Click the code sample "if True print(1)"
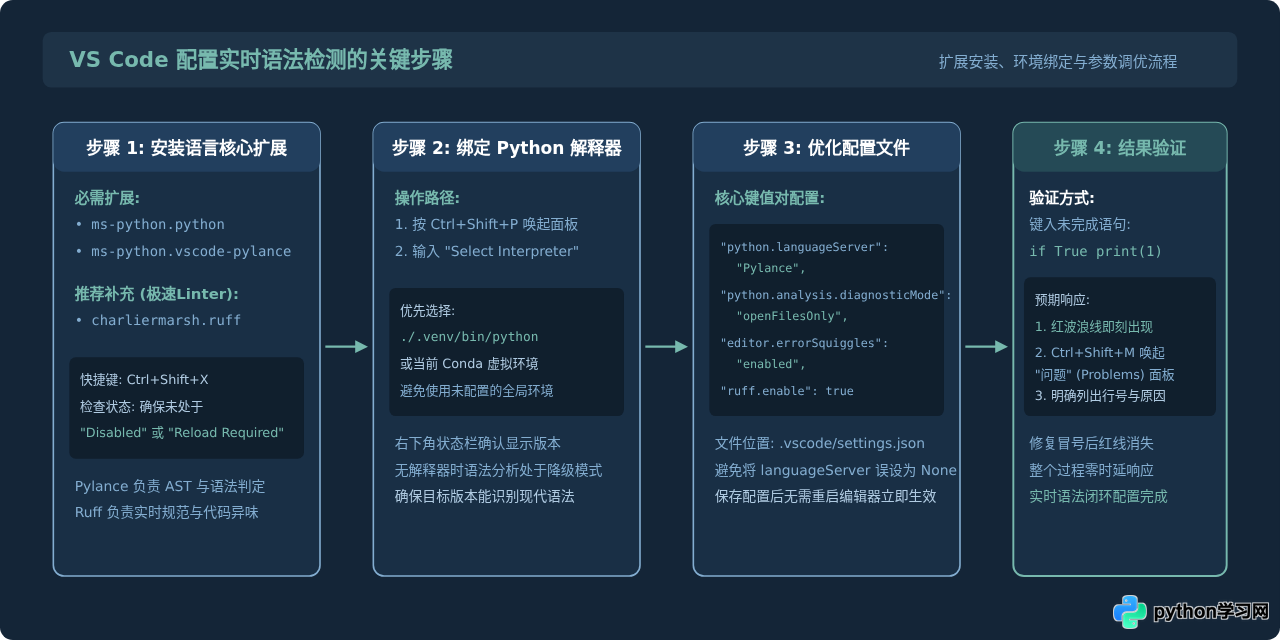 pos(1096,252)
